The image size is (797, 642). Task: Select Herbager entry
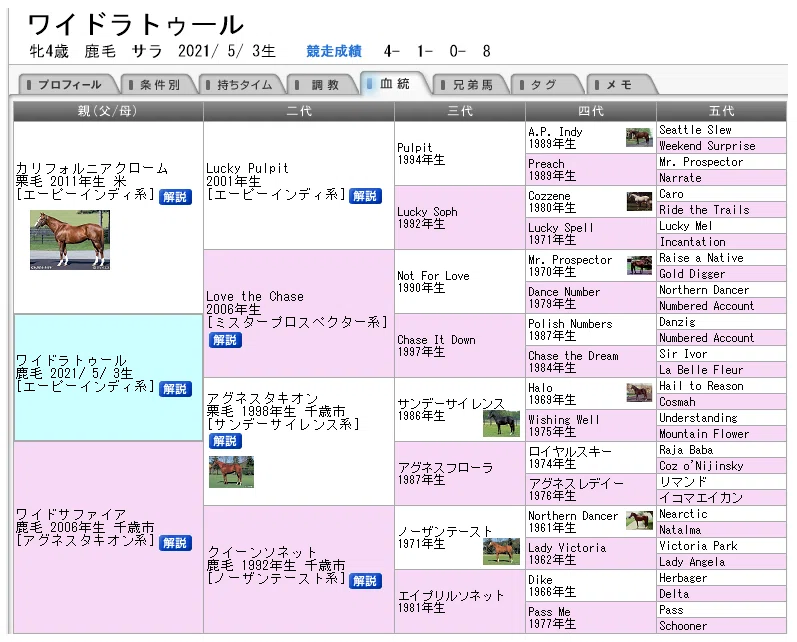point(721,578)
